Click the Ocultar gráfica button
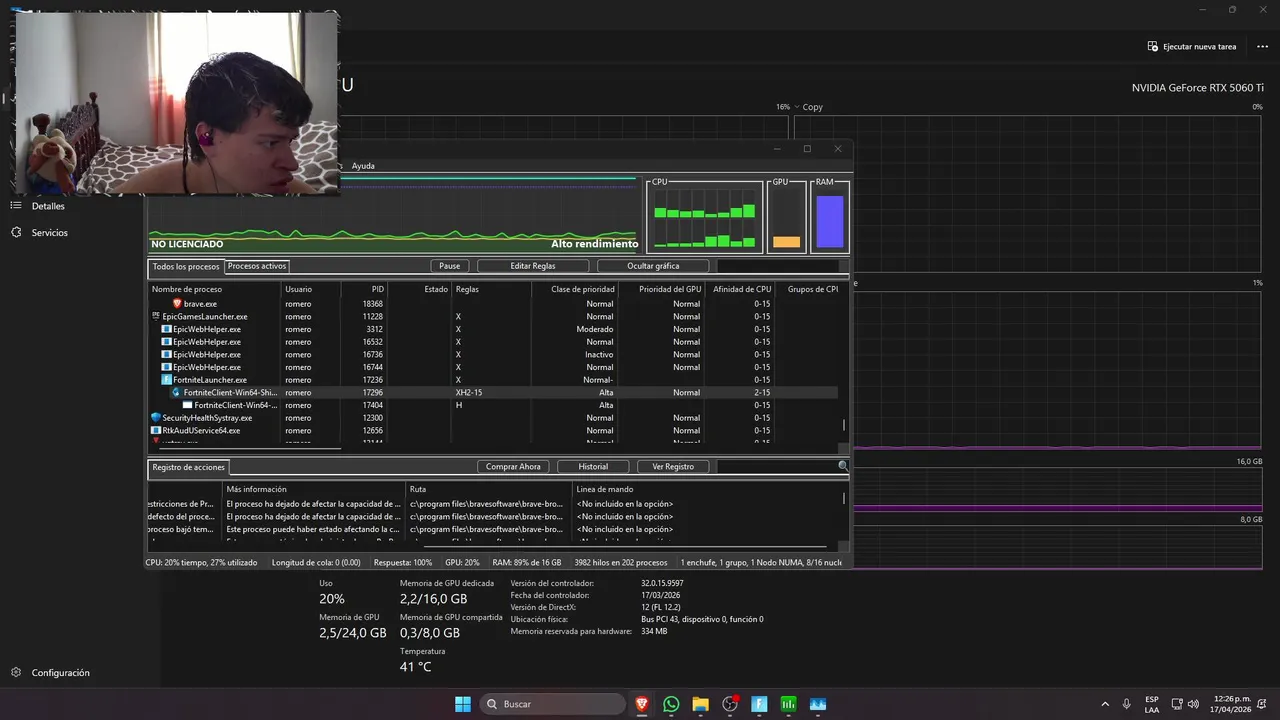Image resolution: width=1280 pixels, height=720 pixels. (653, 266)
